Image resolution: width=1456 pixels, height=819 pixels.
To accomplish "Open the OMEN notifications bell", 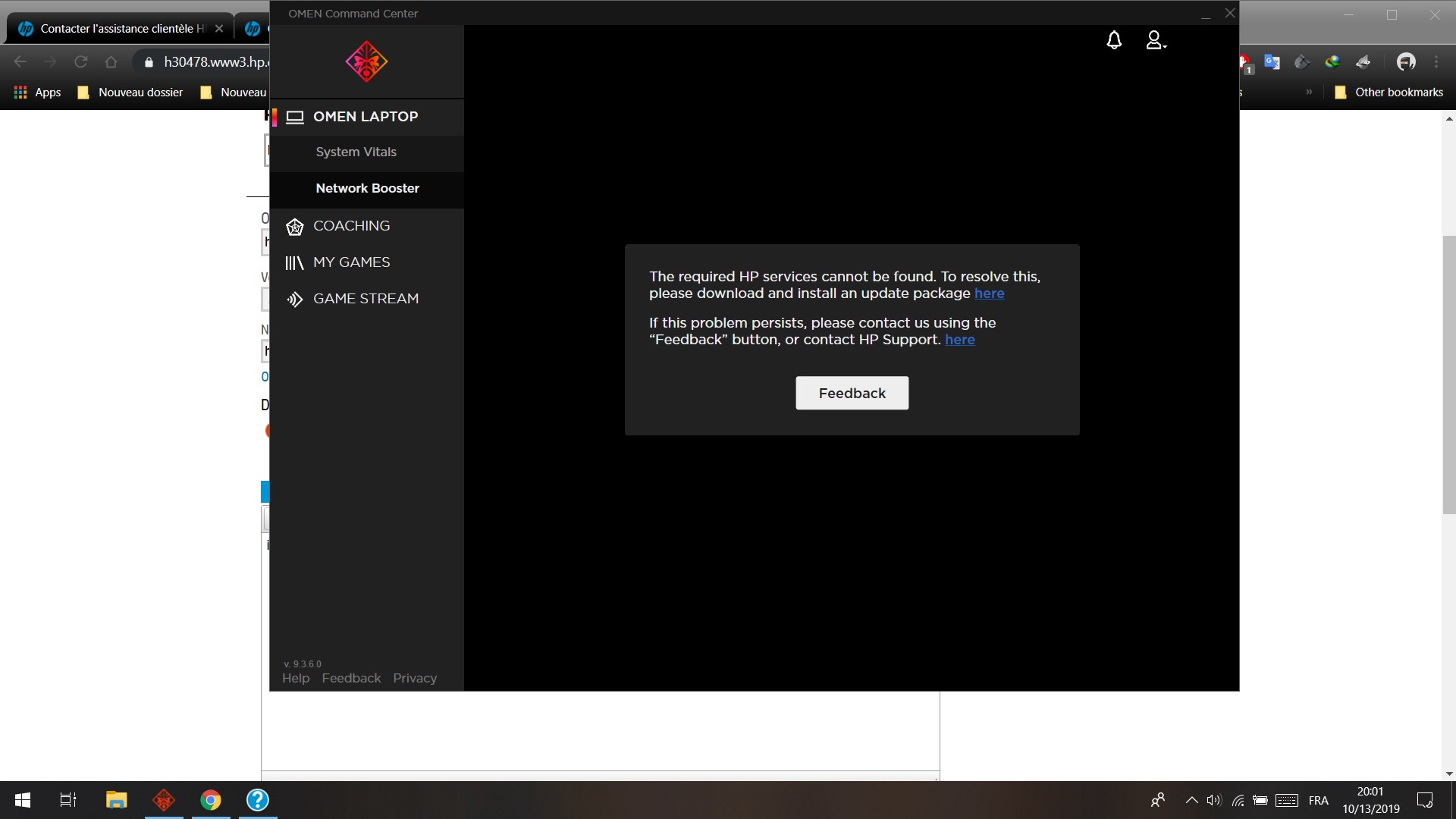I will pos(1114,40).
